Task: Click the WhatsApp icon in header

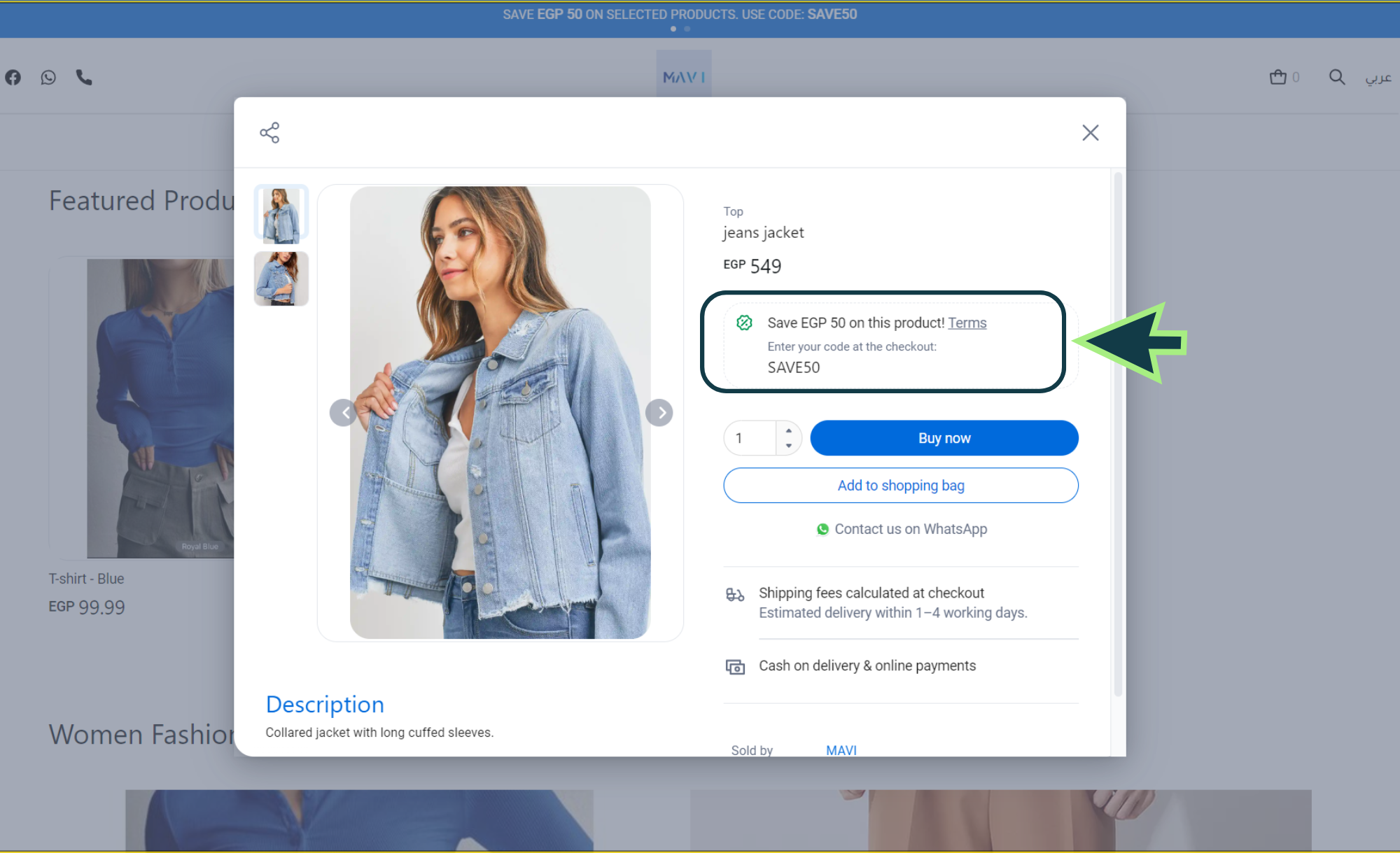Action: pyautogui.click(x=48, y=78)
